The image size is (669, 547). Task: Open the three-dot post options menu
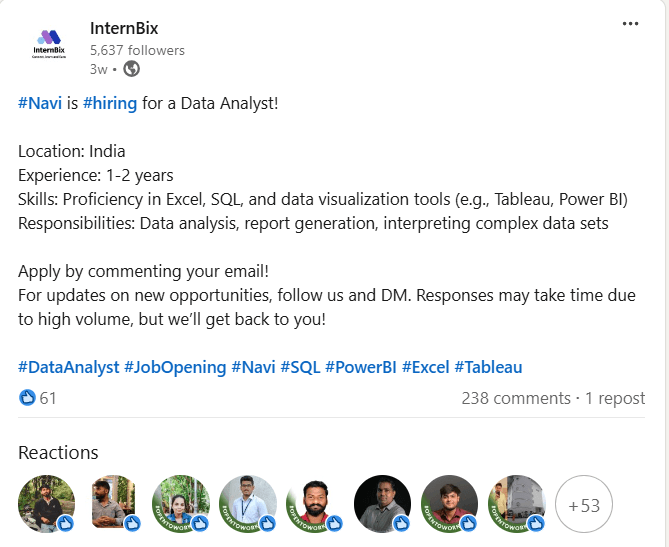click(630, 24)
